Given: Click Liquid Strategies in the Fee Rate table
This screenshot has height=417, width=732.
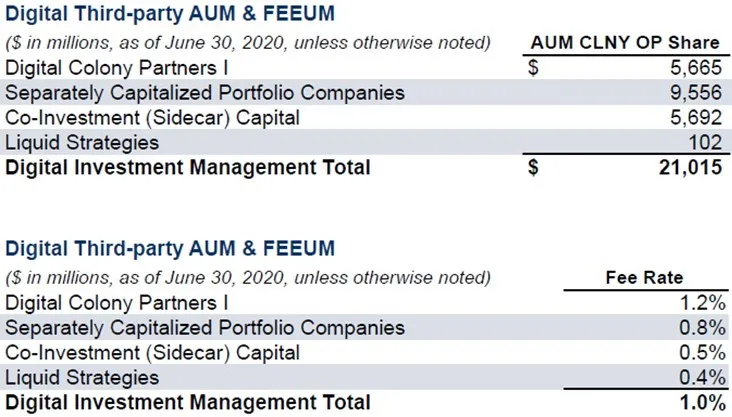Looking at the screenshot, I should pos(82,378).
